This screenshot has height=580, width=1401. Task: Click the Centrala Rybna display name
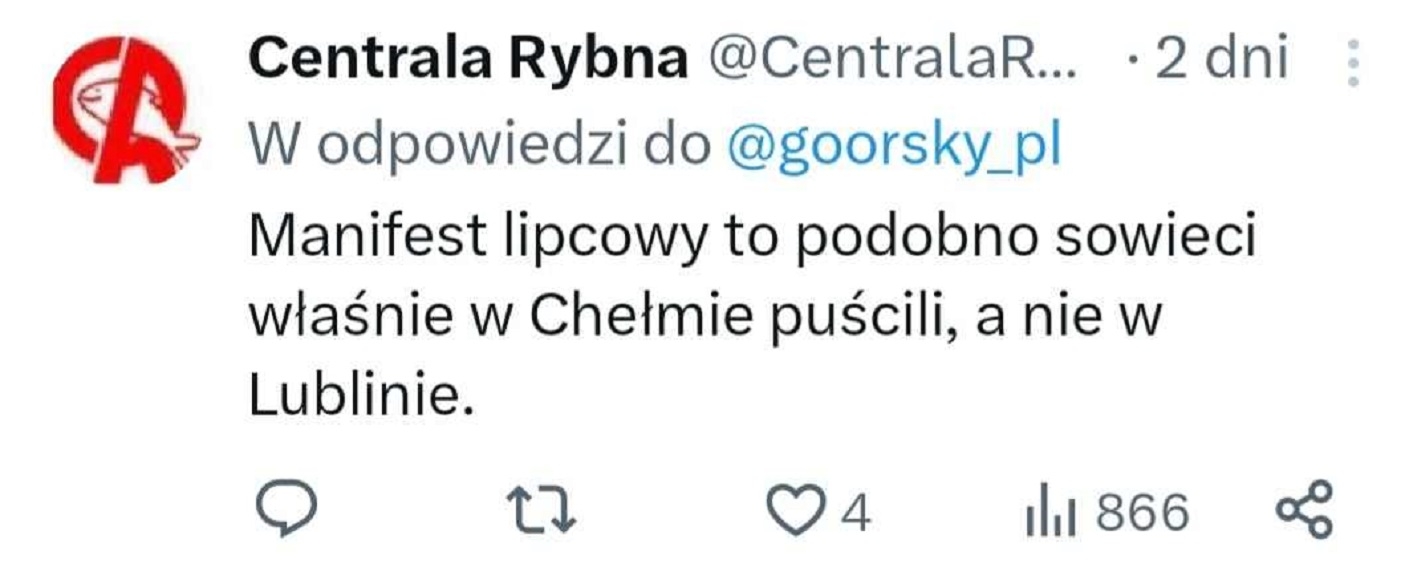click(468, 62)
